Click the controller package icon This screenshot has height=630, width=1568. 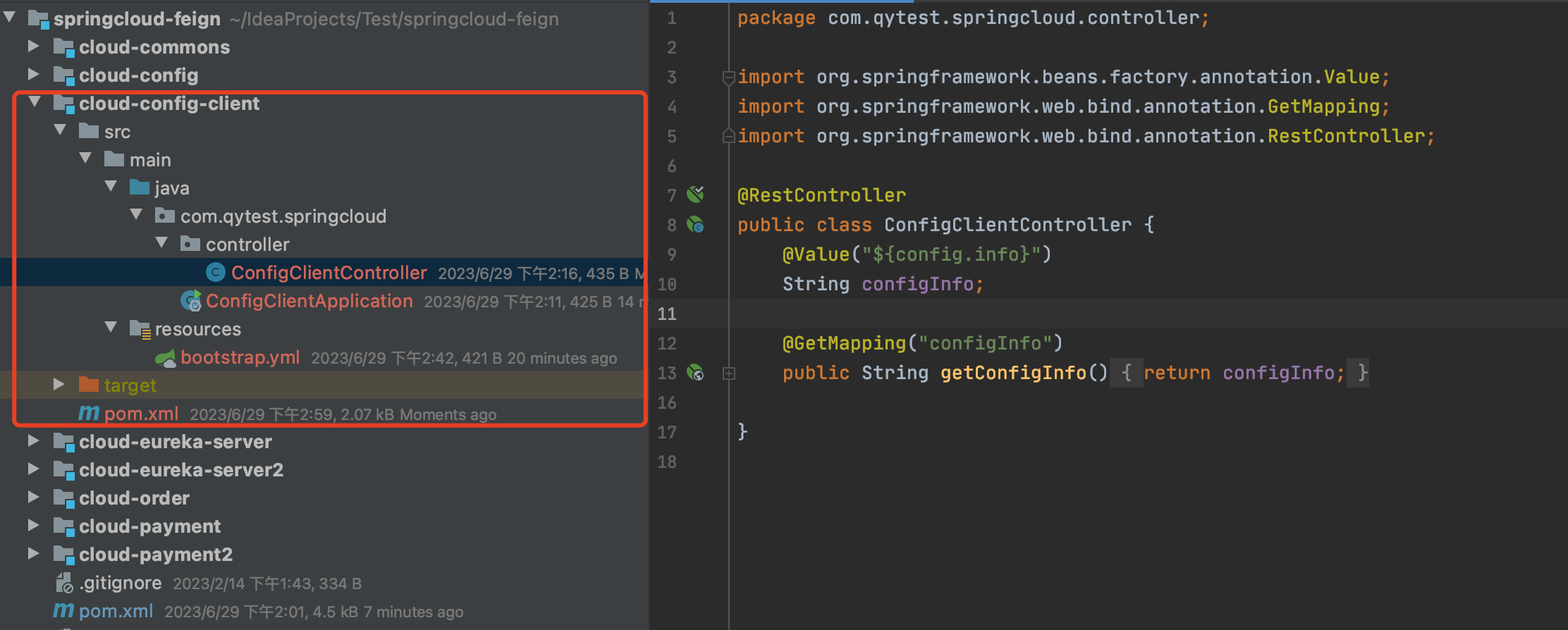click(190, 244)
